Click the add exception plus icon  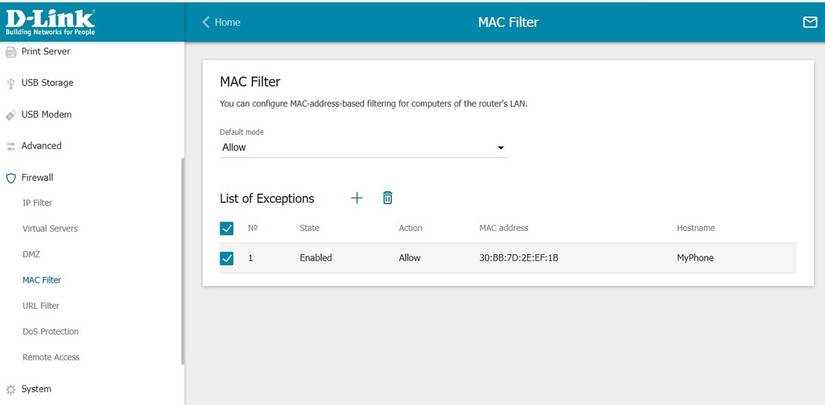click(x=357, y=198)
